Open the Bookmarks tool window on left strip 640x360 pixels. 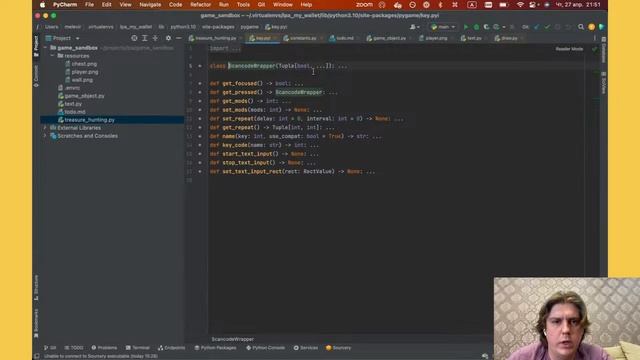(x=36, y=323)
